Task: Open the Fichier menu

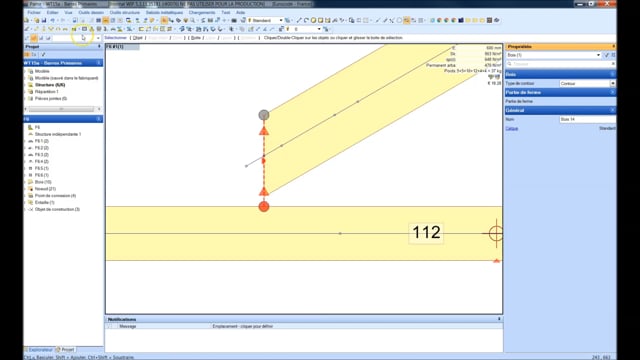Action: (x=33, y=12)
